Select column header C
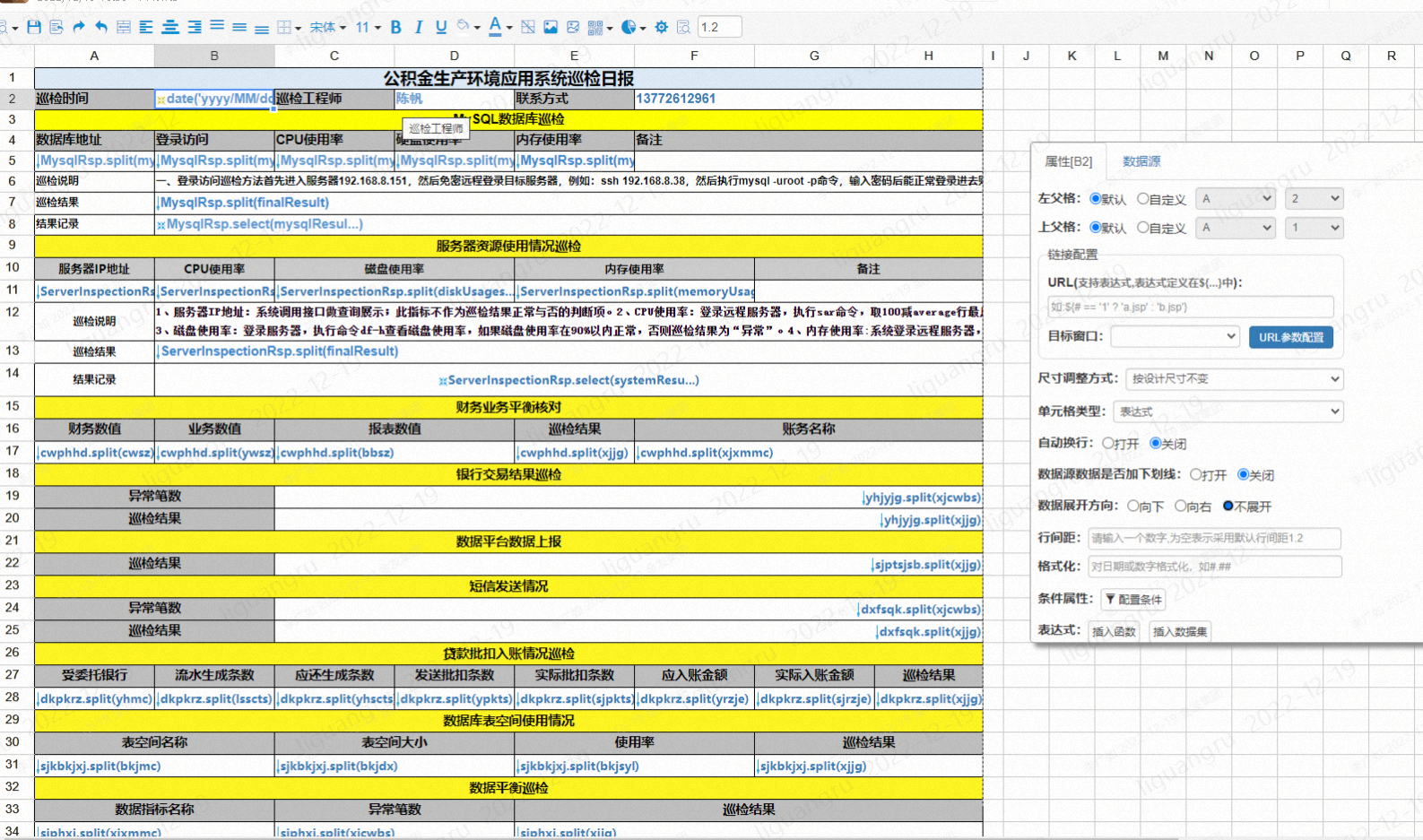The image size is (1423, 840). point(334,56)
